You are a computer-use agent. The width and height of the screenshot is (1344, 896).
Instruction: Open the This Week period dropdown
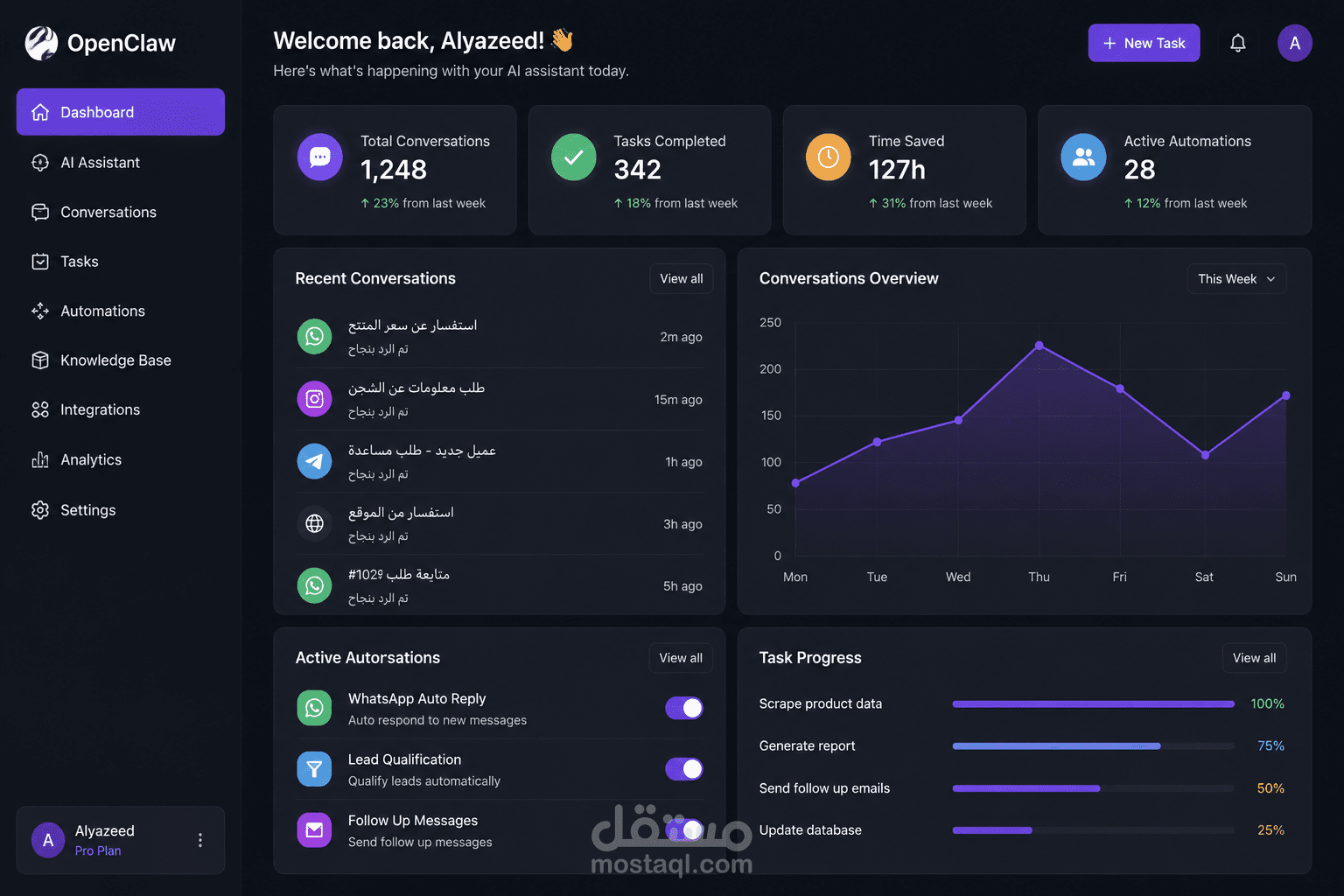tap(1236, 279)
